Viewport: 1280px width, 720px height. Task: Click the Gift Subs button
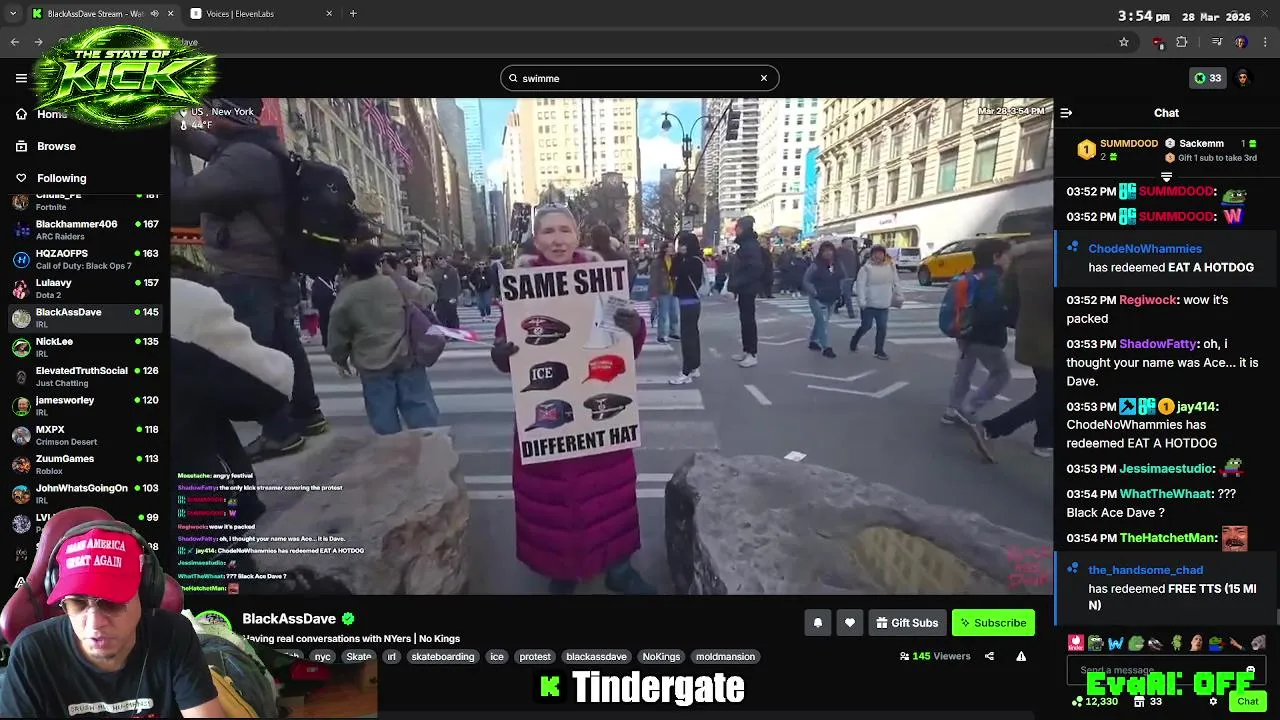point(907,623)
